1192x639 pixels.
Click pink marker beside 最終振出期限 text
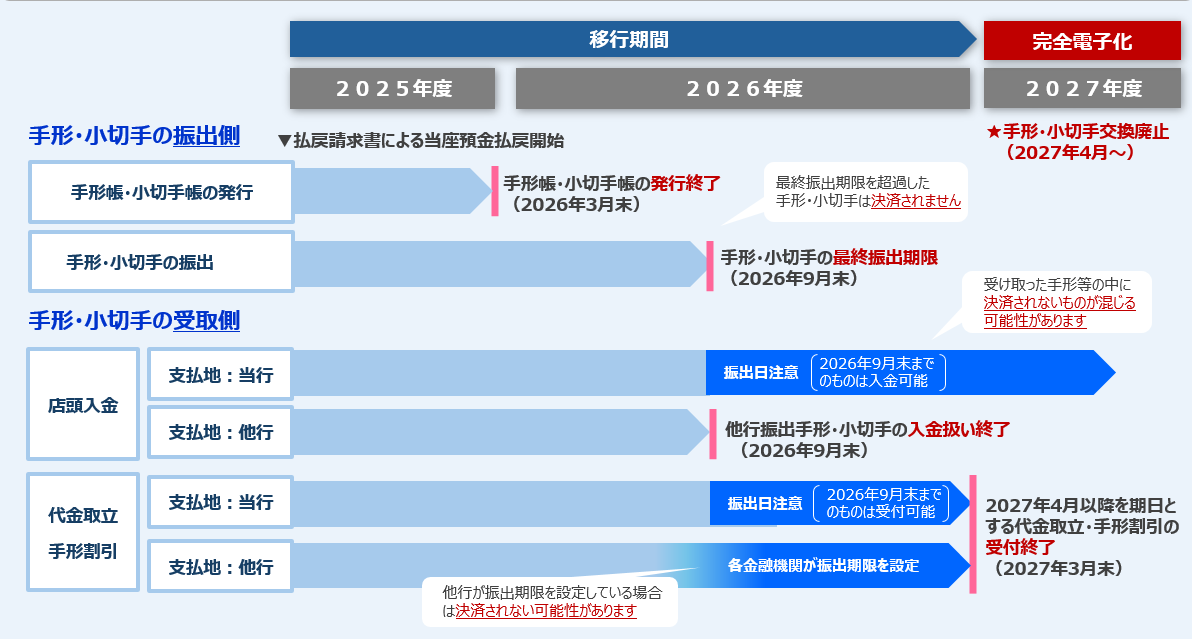(710, 266)
